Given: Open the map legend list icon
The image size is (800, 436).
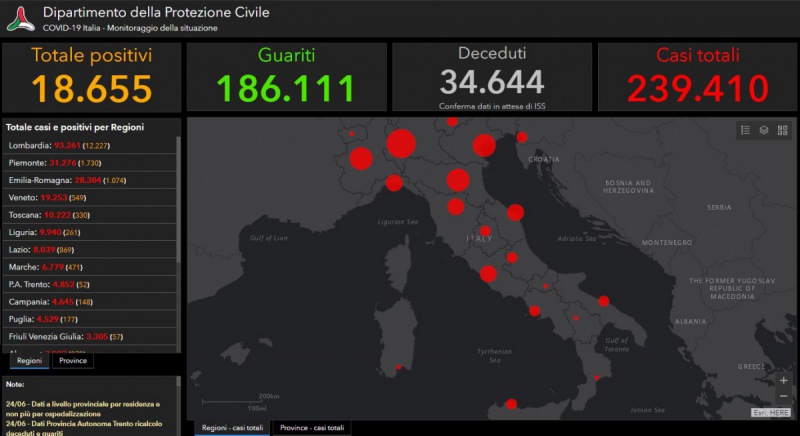Looking at the screenshot, I should pyautogui.click(x=745, y=130).
